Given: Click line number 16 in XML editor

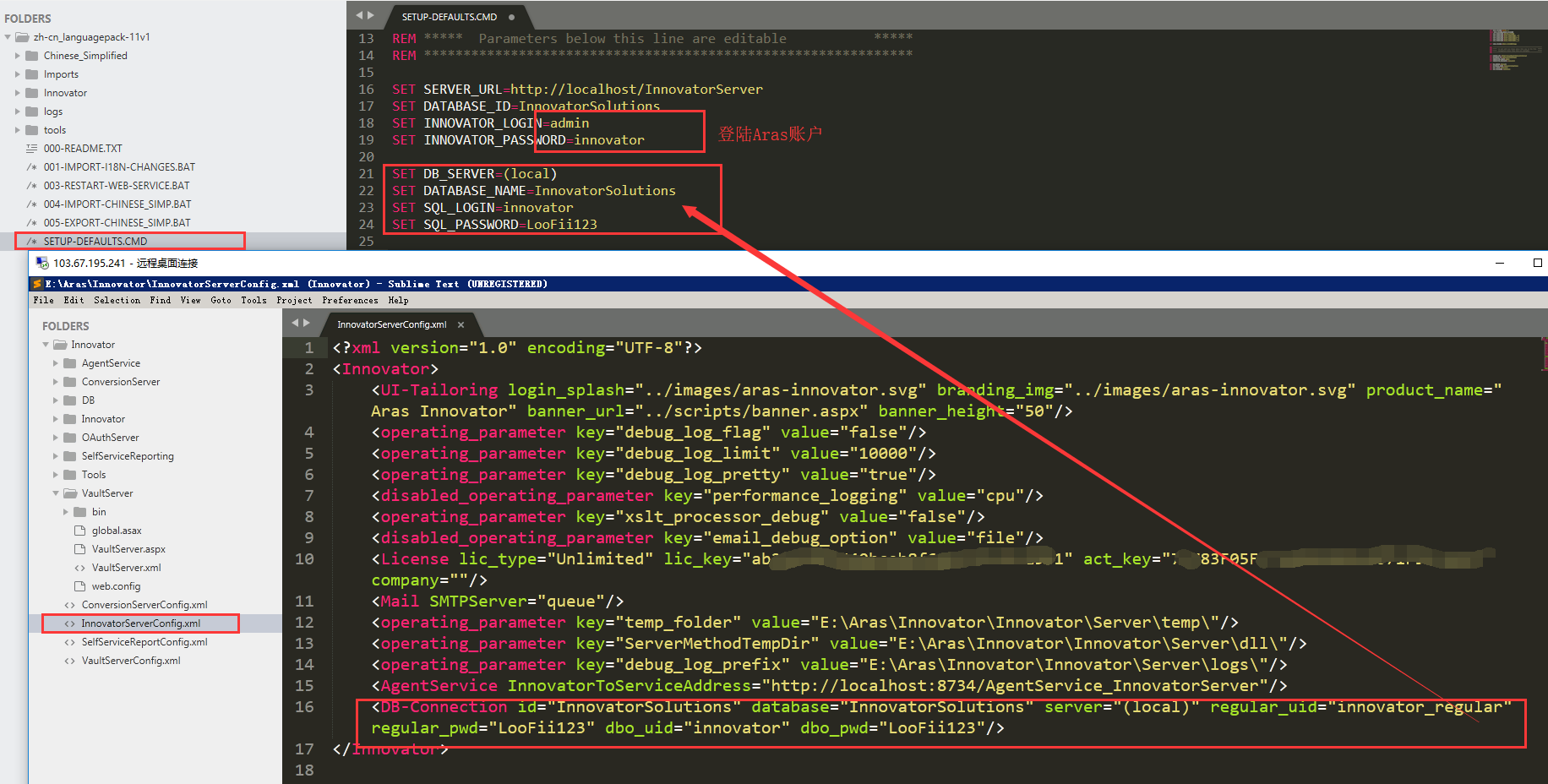Looking at the screenshot, I should (x=304, y=707).
